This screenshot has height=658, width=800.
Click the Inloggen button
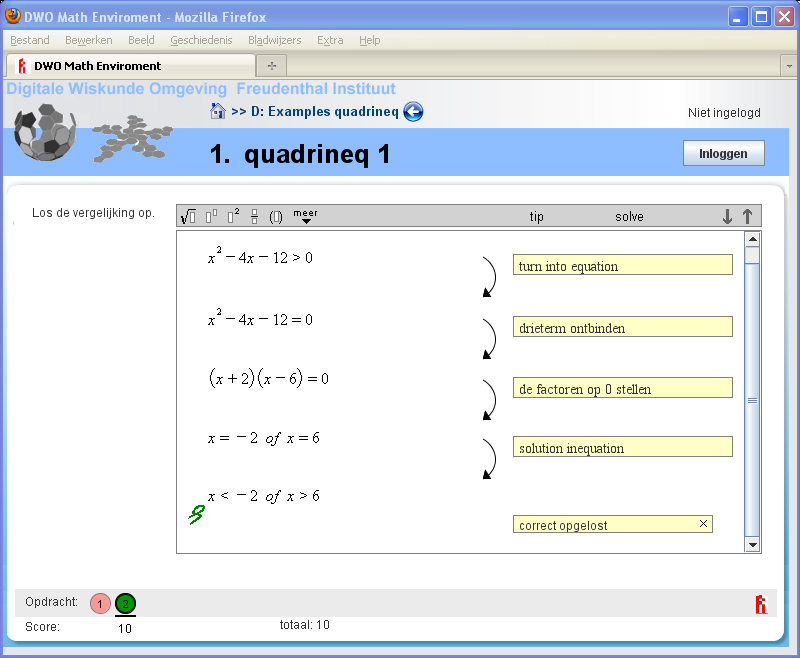tap(723, 154)
